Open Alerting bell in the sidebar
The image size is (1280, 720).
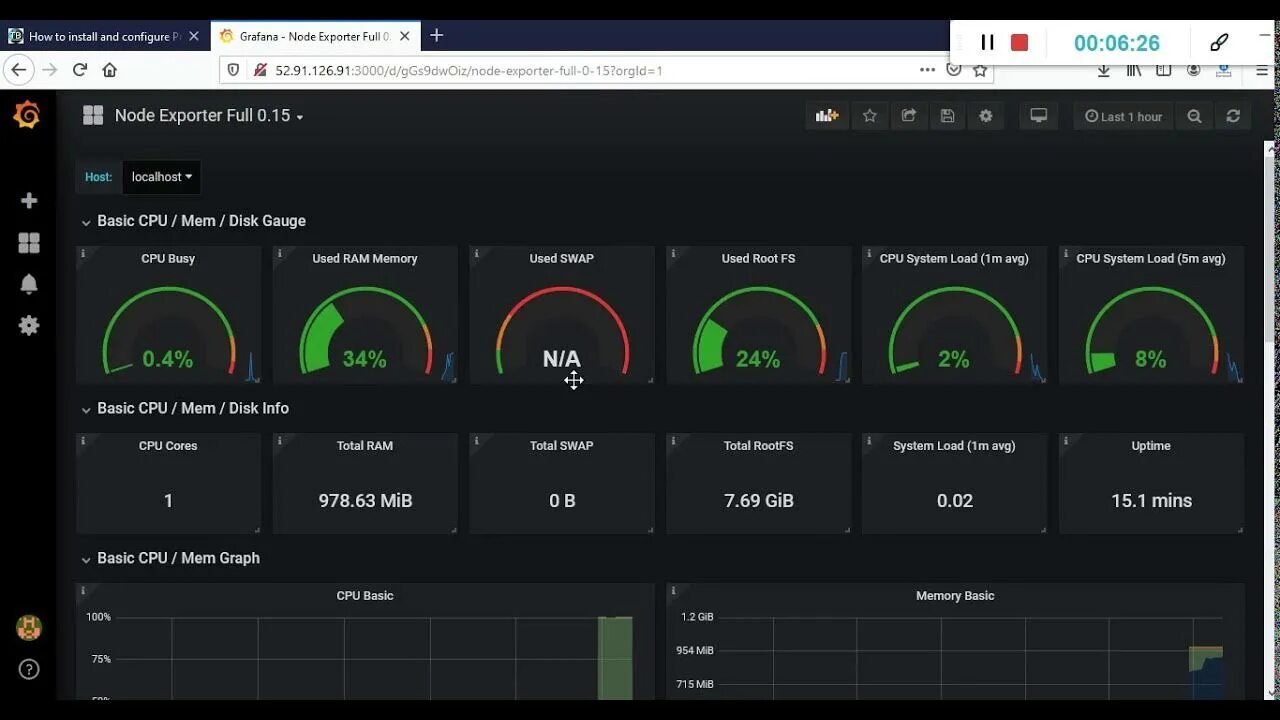29,284
